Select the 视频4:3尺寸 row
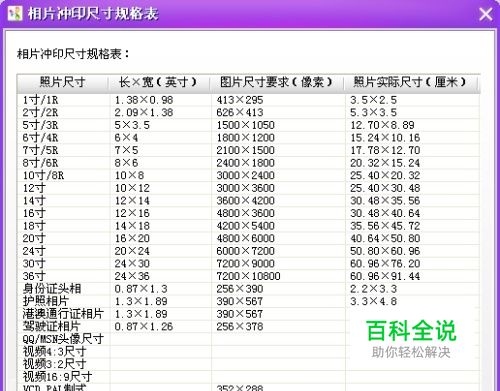 [248, 352]
